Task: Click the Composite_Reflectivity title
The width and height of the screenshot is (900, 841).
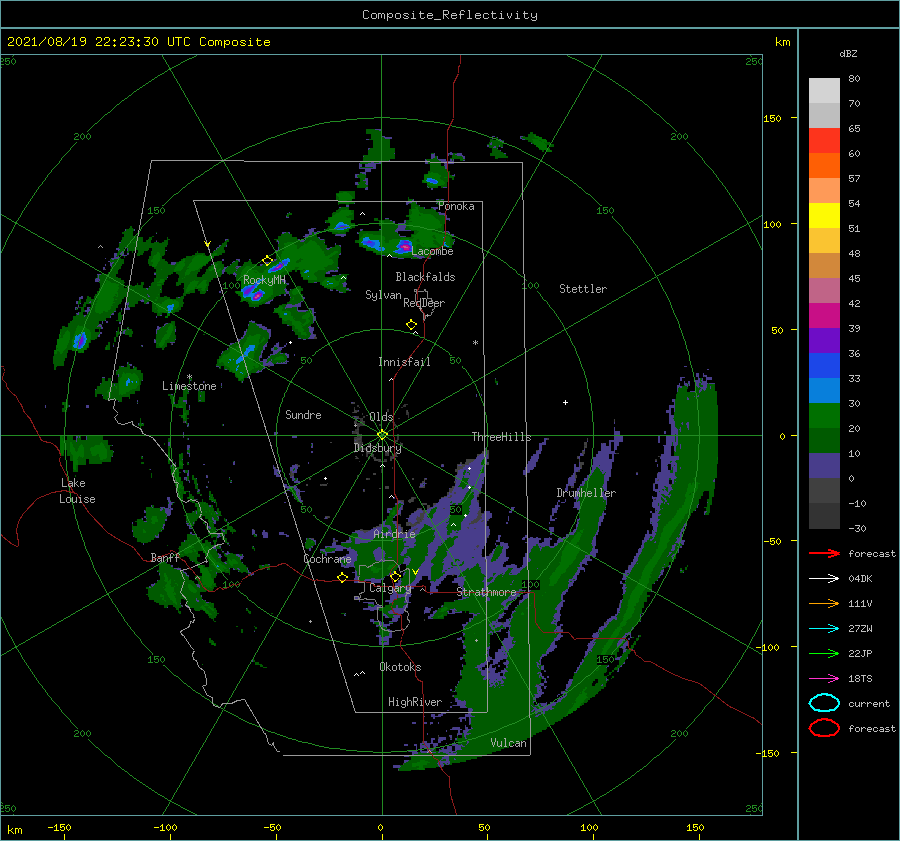Action: 450,15
